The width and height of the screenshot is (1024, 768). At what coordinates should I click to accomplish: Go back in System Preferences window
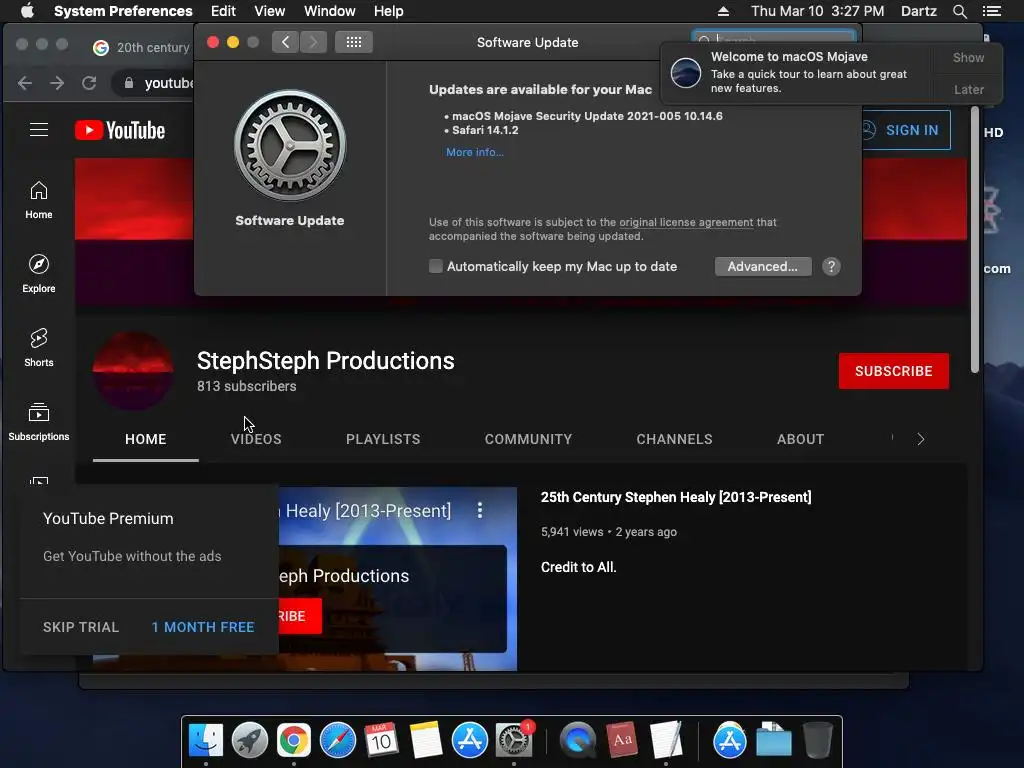click(x=285, y=42)
